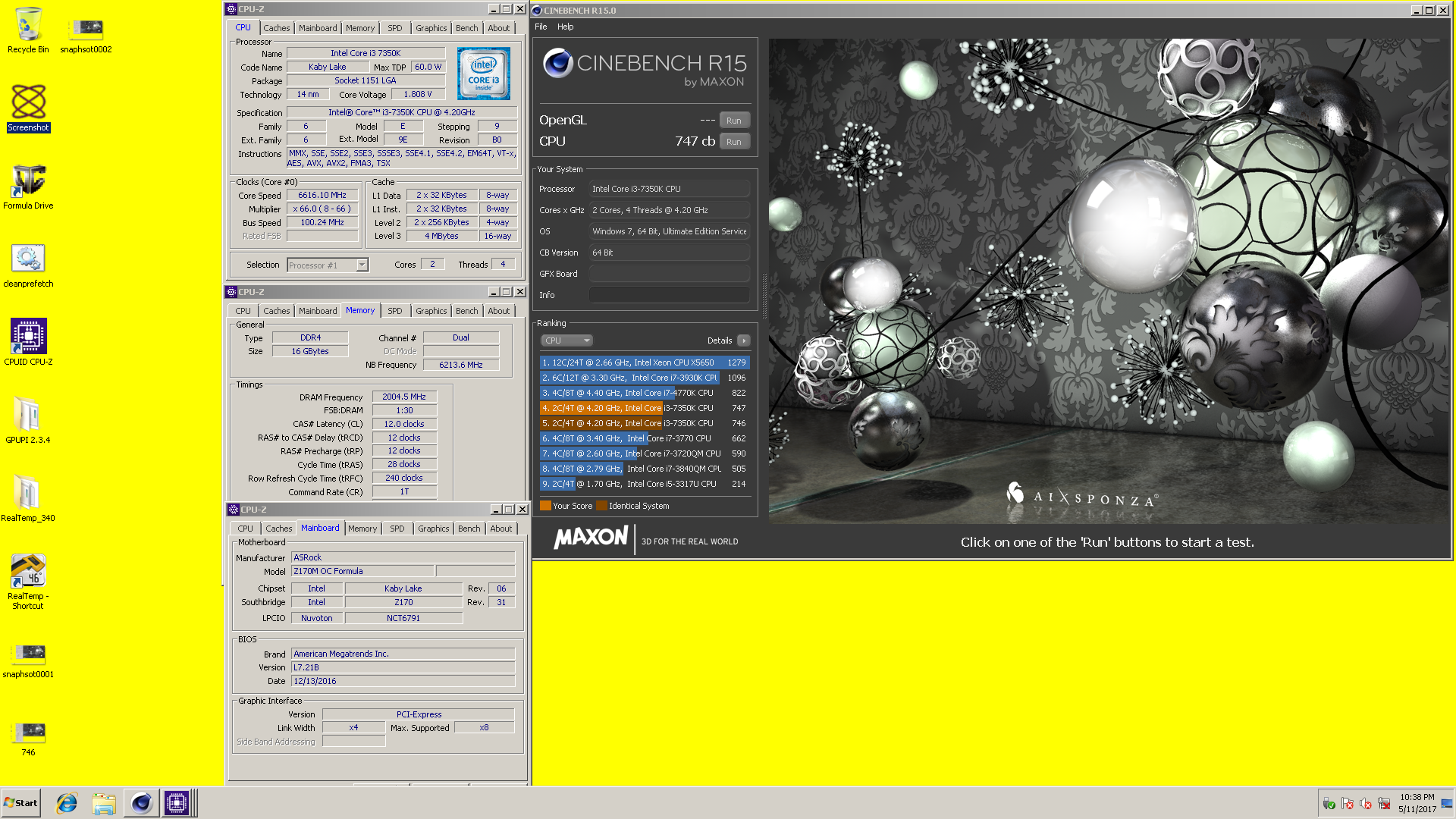The width and height of the screenshot is (1456, 819).
Task: Open the Formula Drive shortcut
Action: pos(28,187)
